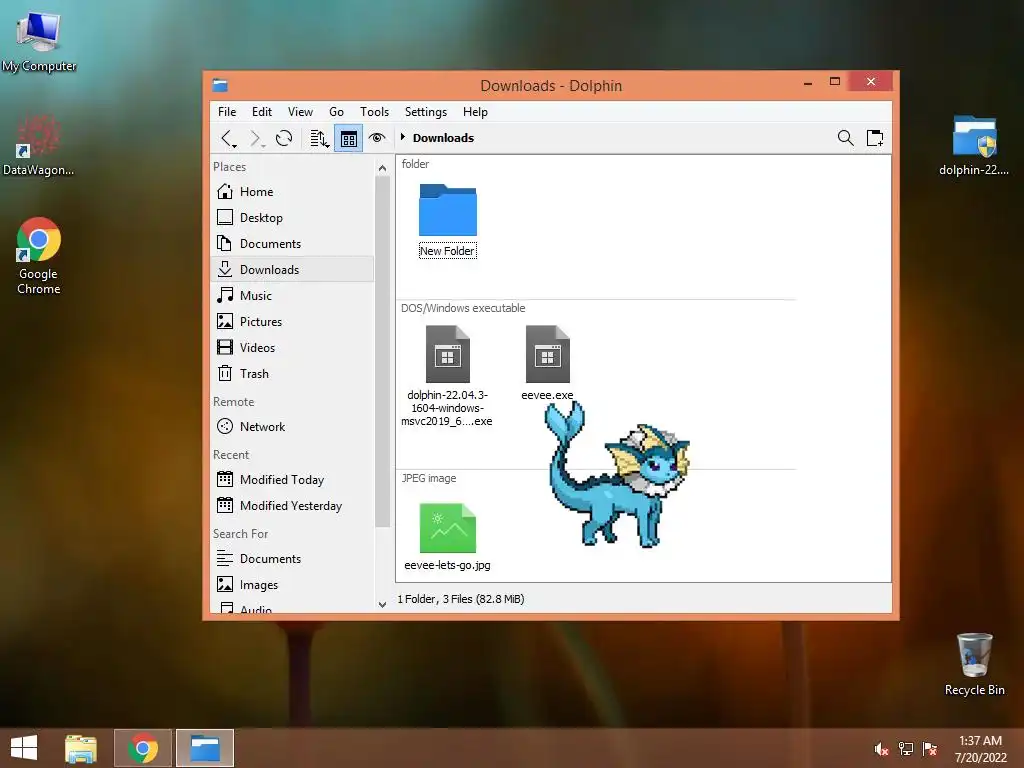Open the sort order toolbar button
Viewport: 1024px width, 768px height.
coord(319,138)
